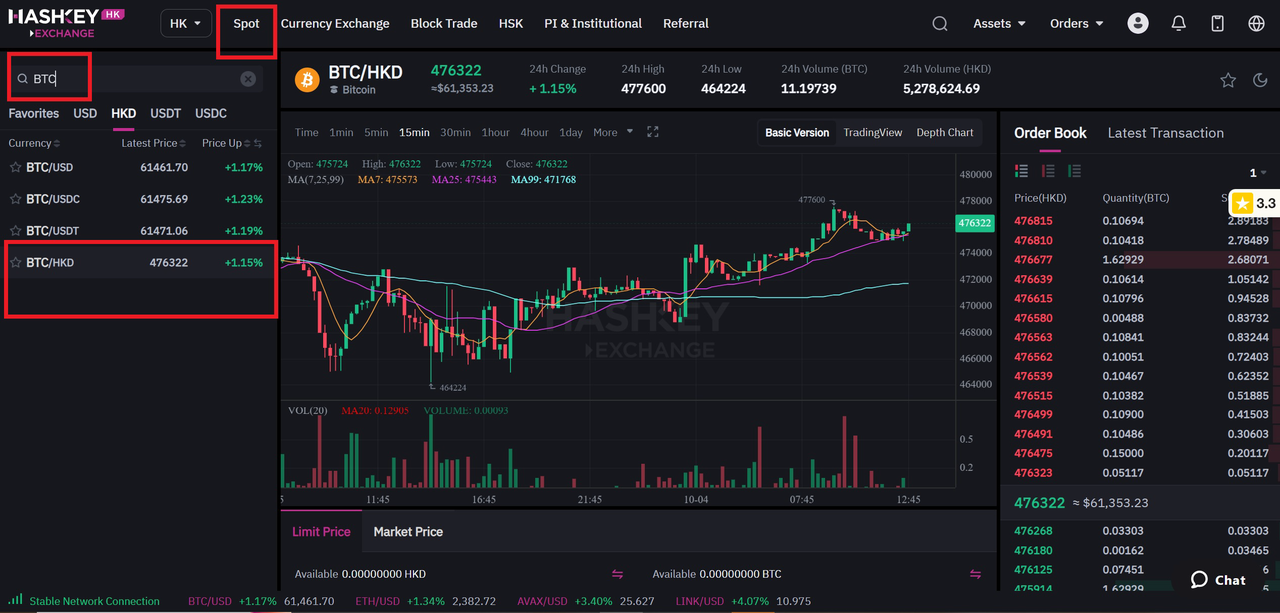Star the BTC/USD pair in list
Screen dimensions: 1280x613
pos(15,167)
